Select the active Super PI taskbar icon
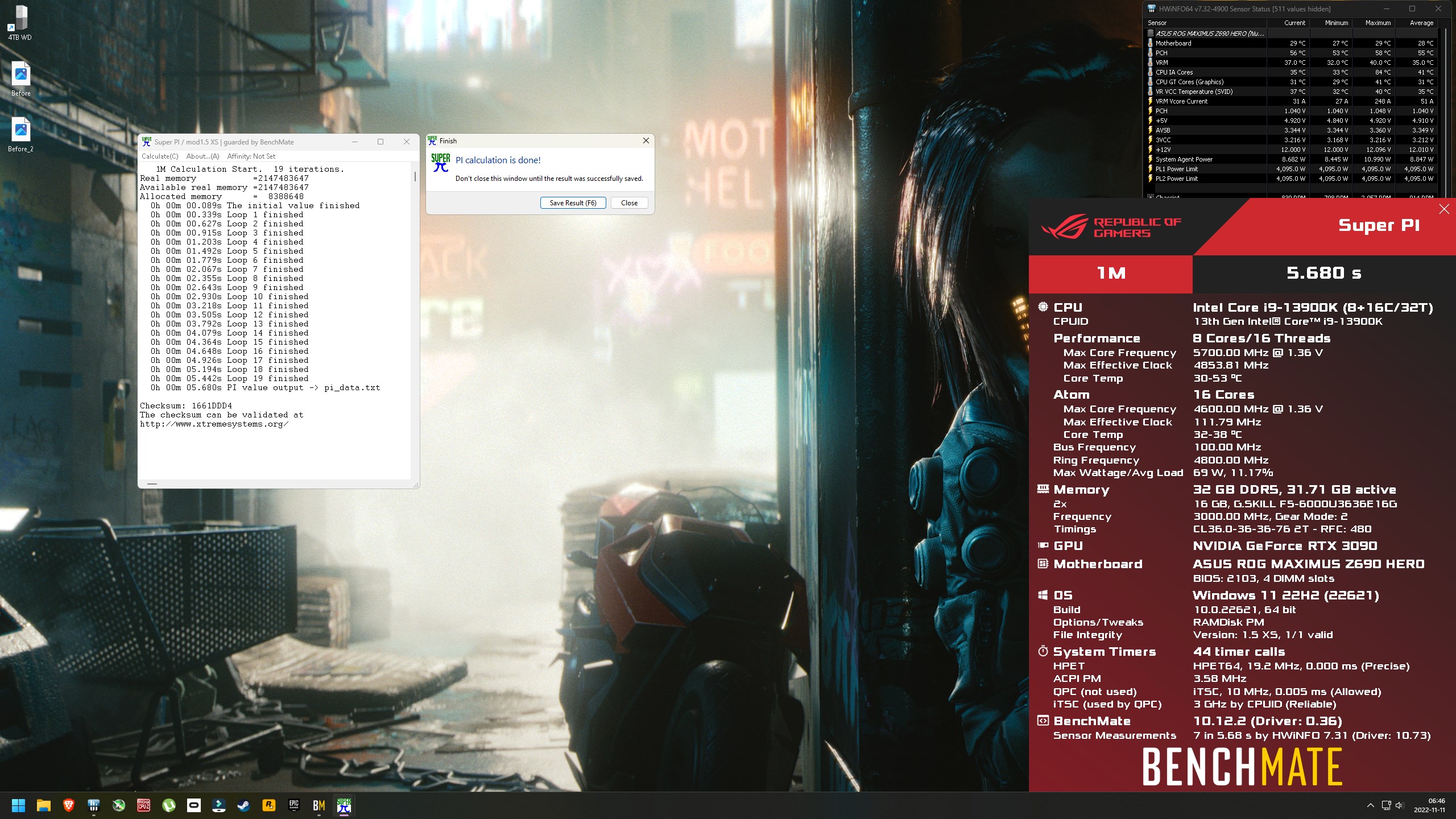The height and width of the screenshot is (819, 1456). [x=344, y=805]
